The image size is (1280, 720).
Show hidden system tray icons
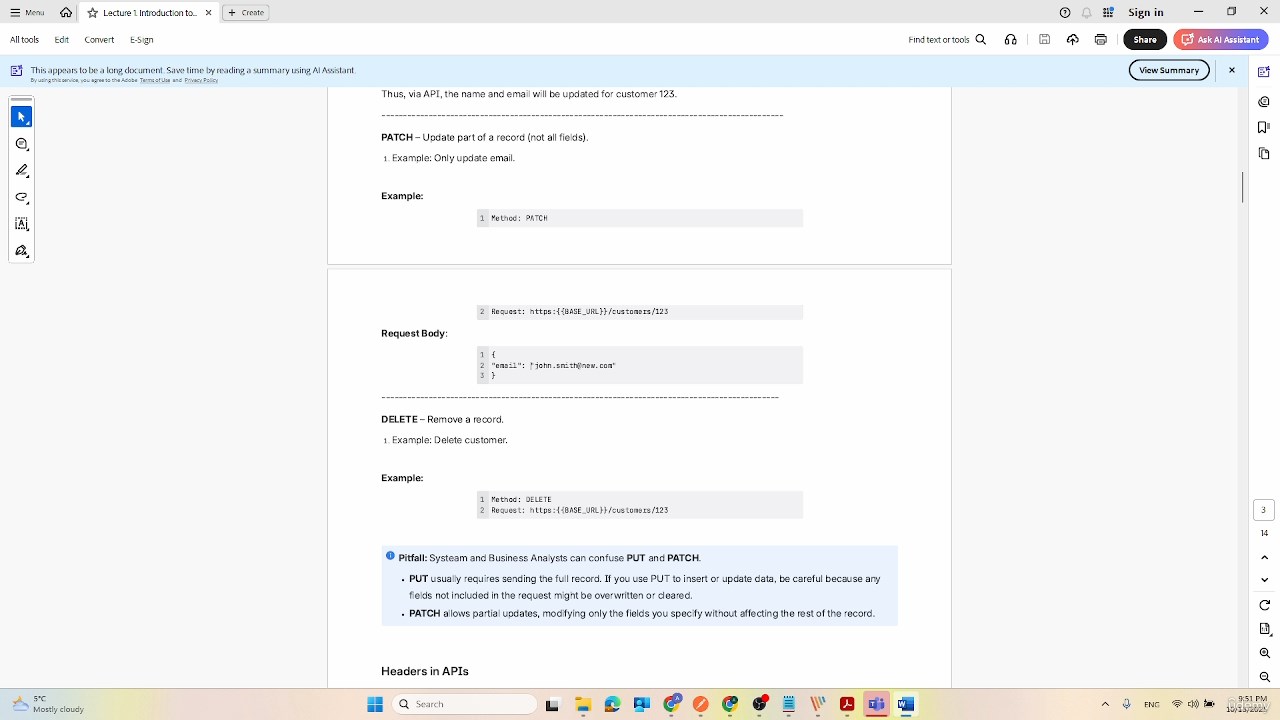tap(1105, 704)
